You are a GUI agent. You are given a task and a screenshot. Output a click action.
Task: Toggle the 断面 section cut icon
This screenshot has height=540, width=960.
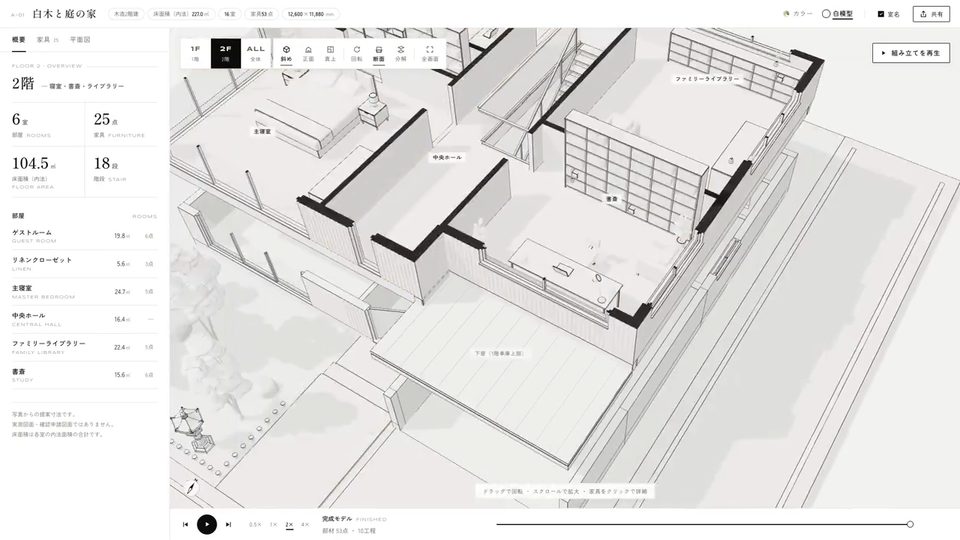tap(378, 53)
